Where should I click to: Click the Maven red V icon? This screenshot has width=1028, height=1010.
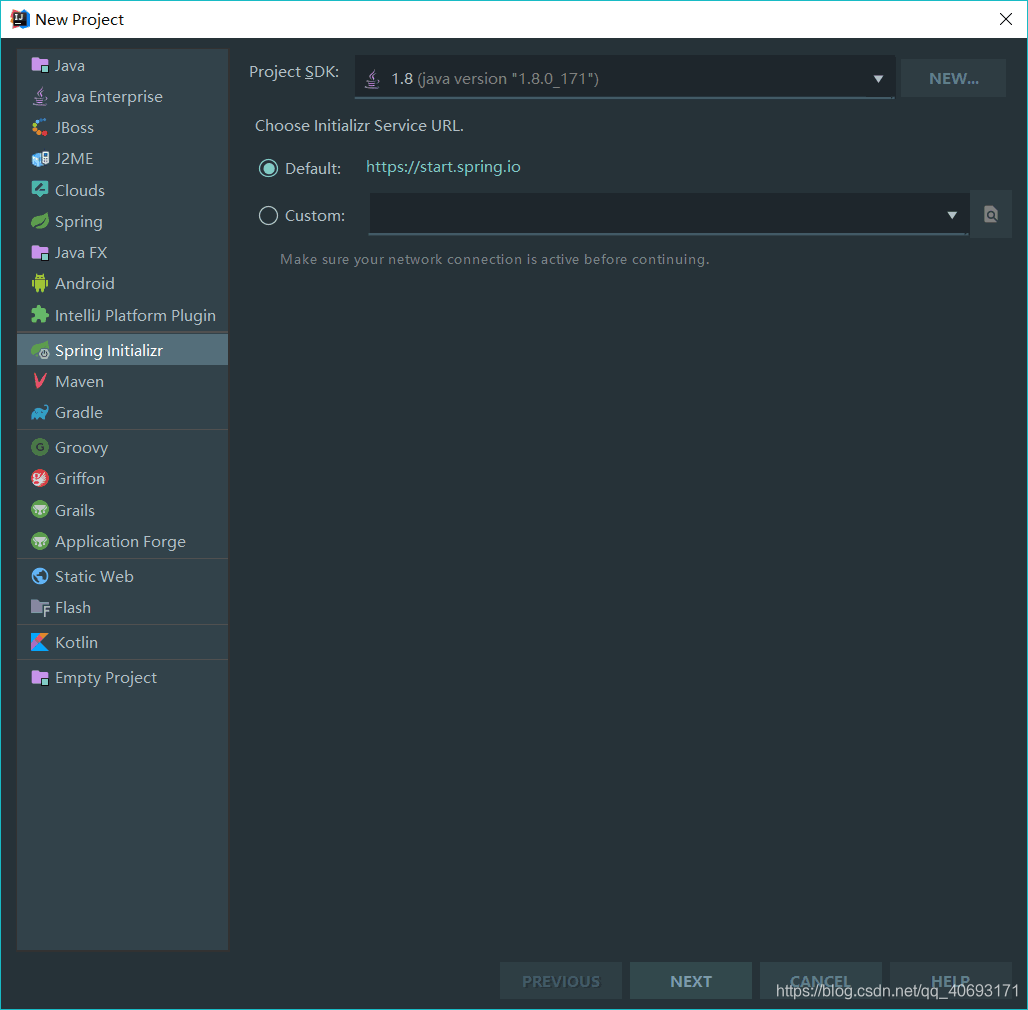click(x=40, y=381)
